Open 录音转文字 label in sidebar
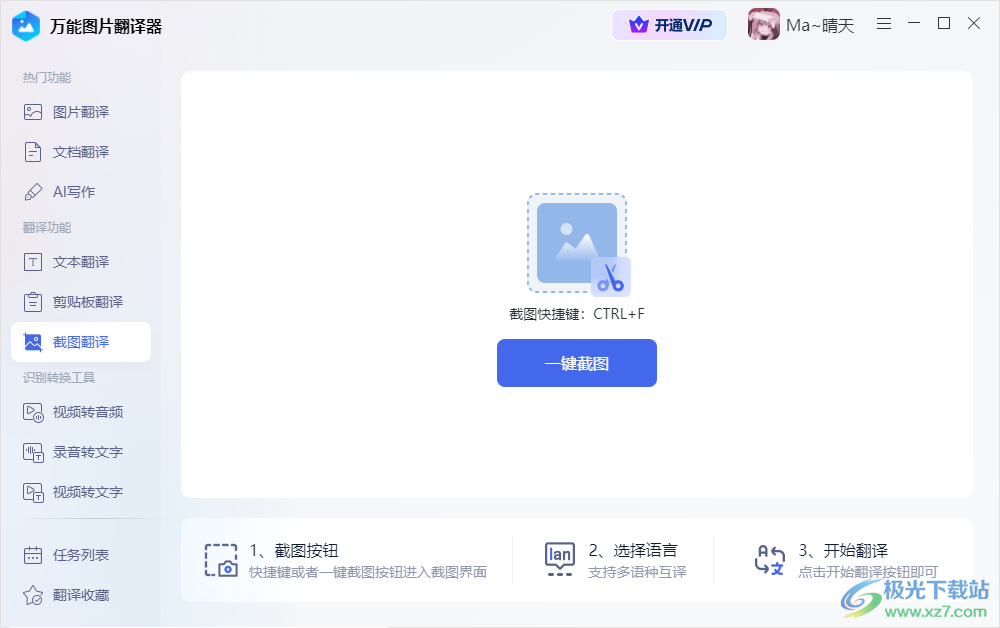This screenshot has width=1000, height=628. coord(88,453)
